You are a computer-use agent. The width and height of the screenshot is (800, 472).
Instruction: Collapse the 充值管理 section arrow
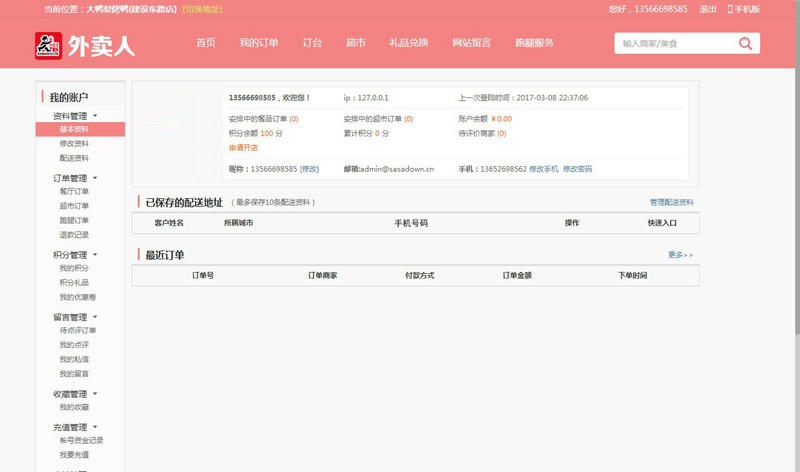pyautogui.click(x=95, y=427)
